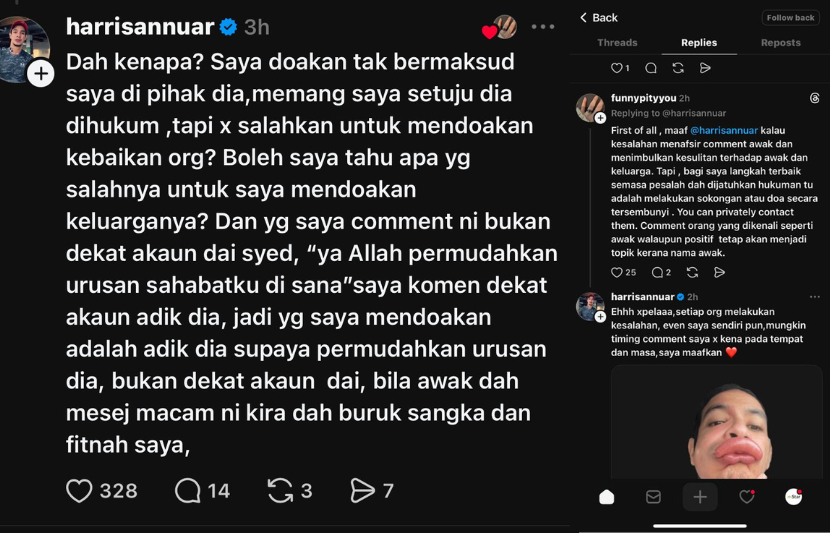Open the home feed in bottom bar
The height and width of the screenshot is (533, 830).
[x=607, y=496]
